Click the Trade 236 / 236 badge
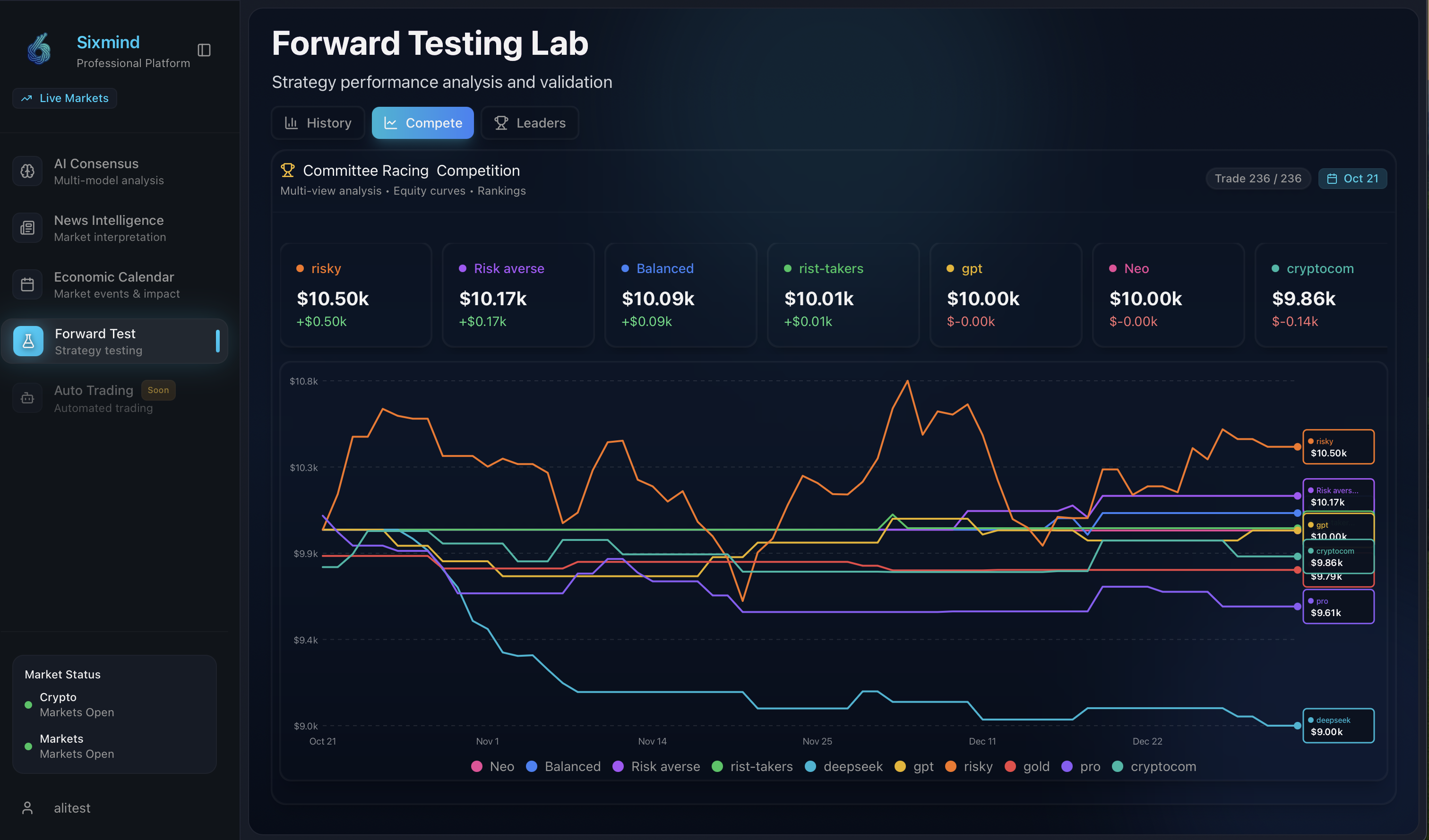1429x840 pixels. point(1258,179)
